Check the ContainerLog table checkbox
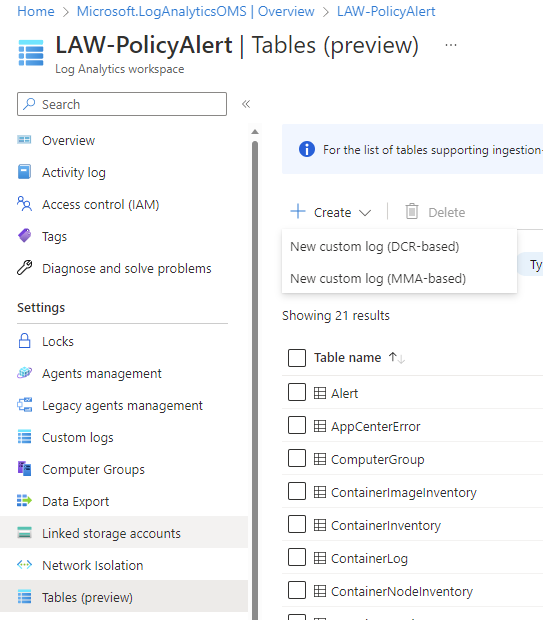 (x=297, y=557)
